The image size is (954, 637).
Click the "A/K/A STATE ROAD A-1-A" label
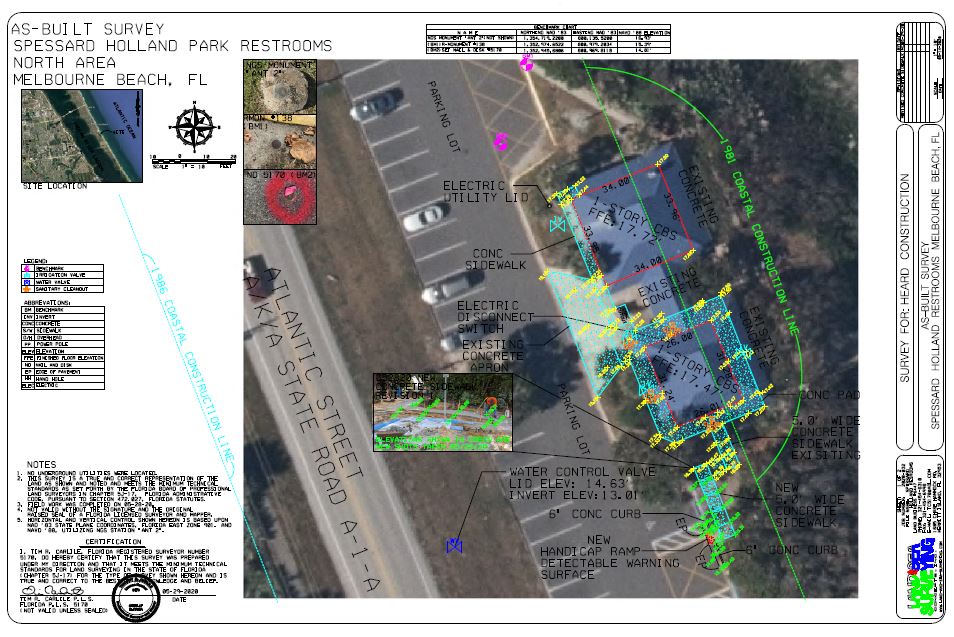click(310, 433)
